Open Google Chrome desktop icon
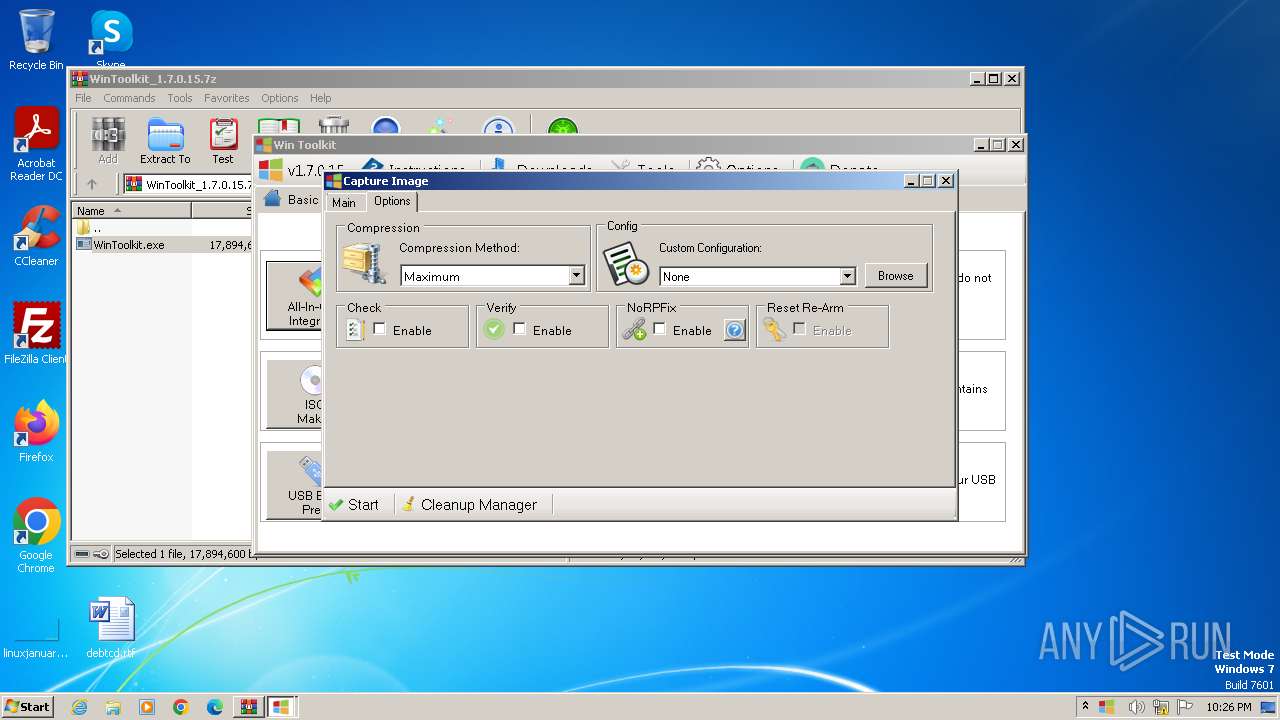 (36, 536)
